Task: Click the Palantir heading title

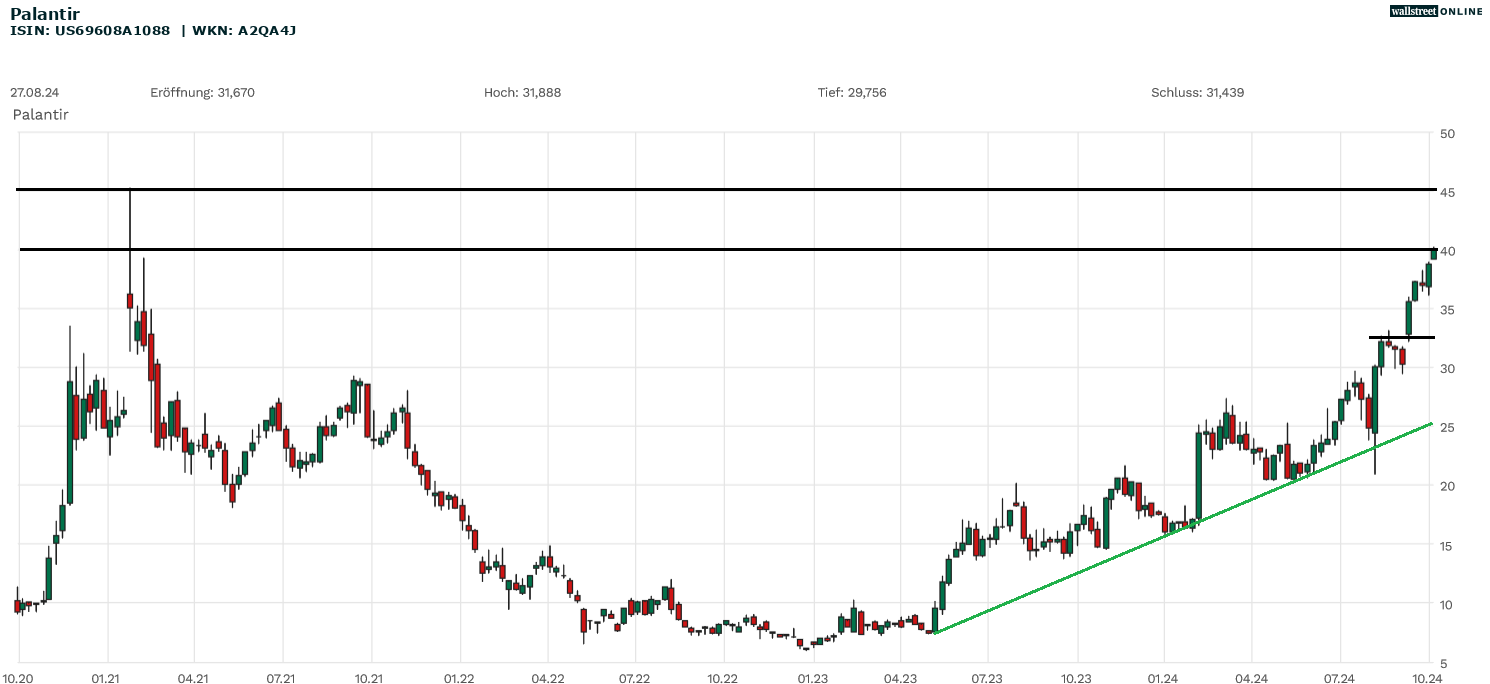Action: coord(45,13)
